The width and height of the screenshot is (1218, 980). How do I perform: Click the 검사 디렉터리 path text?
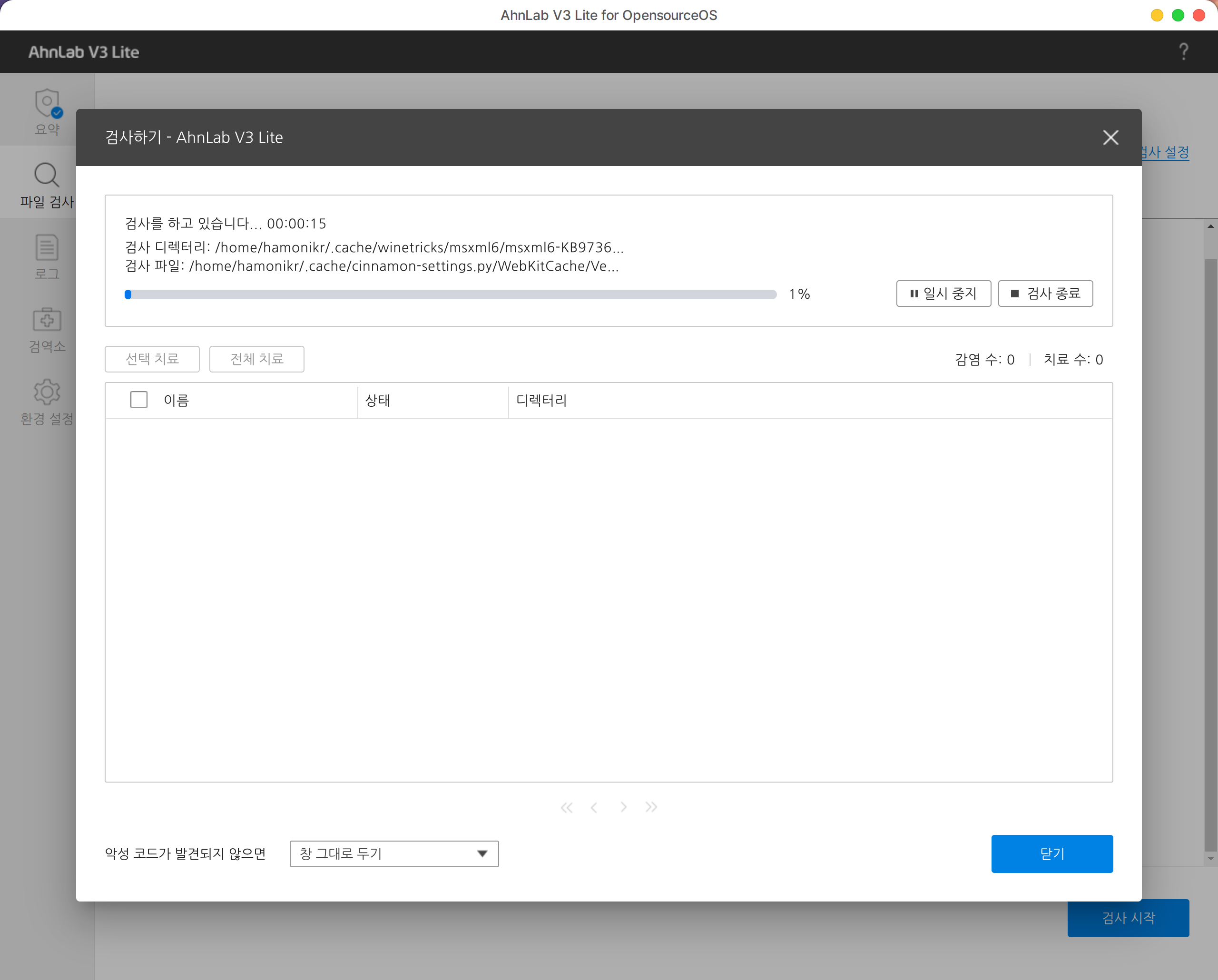click(x=374, y=247)
